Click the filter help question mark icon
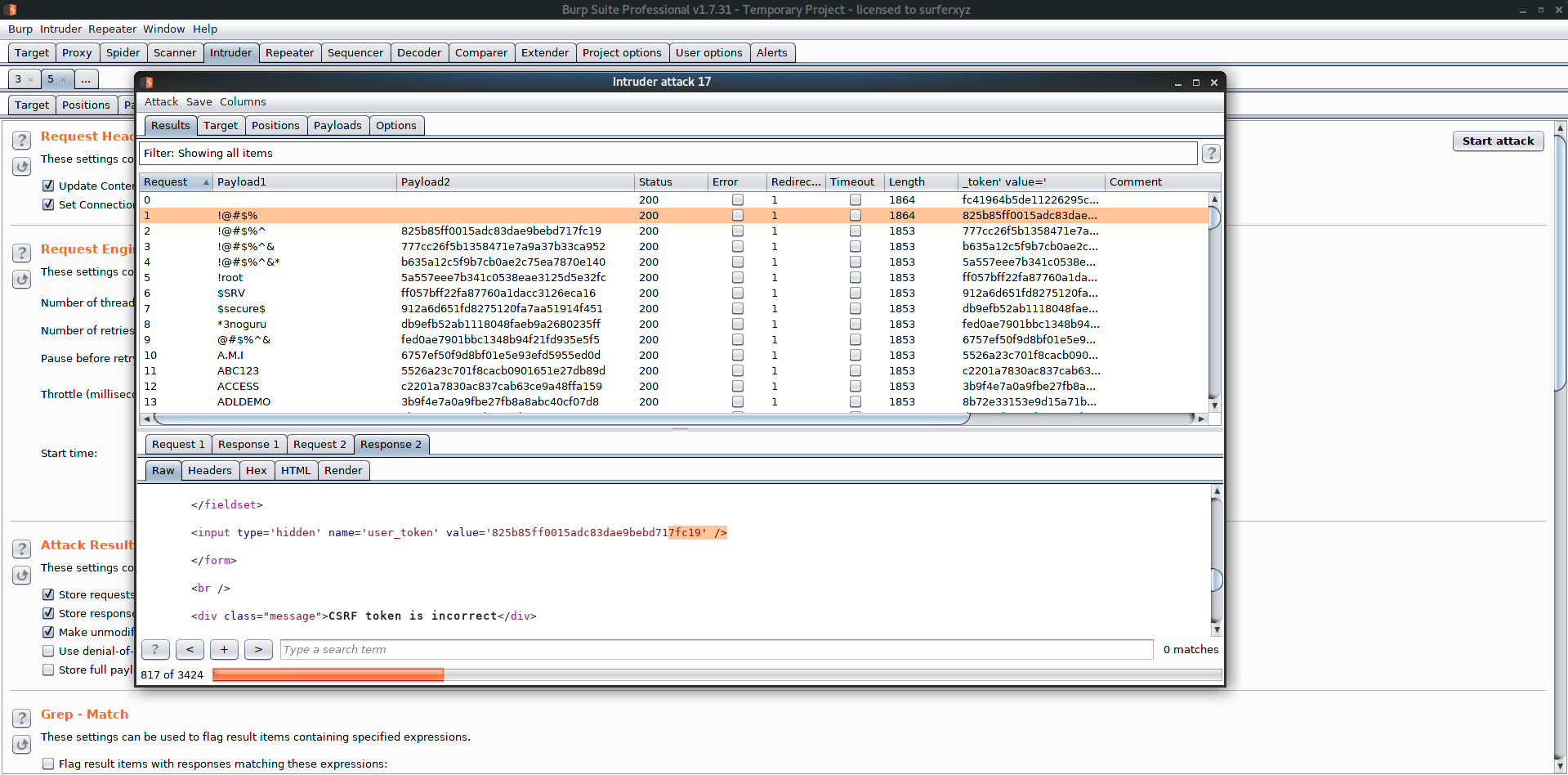This screenshot has width=1568, height=775. pyautogui.click(x=1211, y=153)
